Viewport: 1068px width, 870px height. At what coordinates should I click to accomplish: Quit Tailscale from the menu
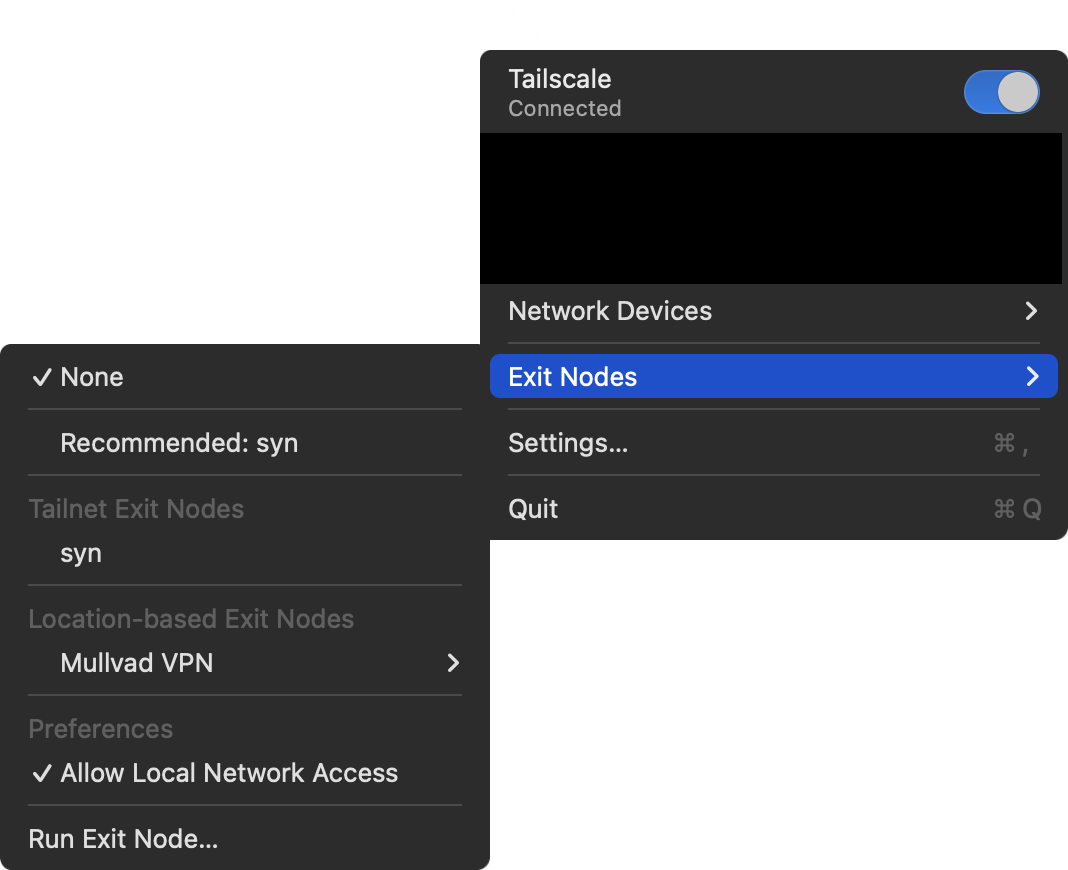click(x=533, y=509)
